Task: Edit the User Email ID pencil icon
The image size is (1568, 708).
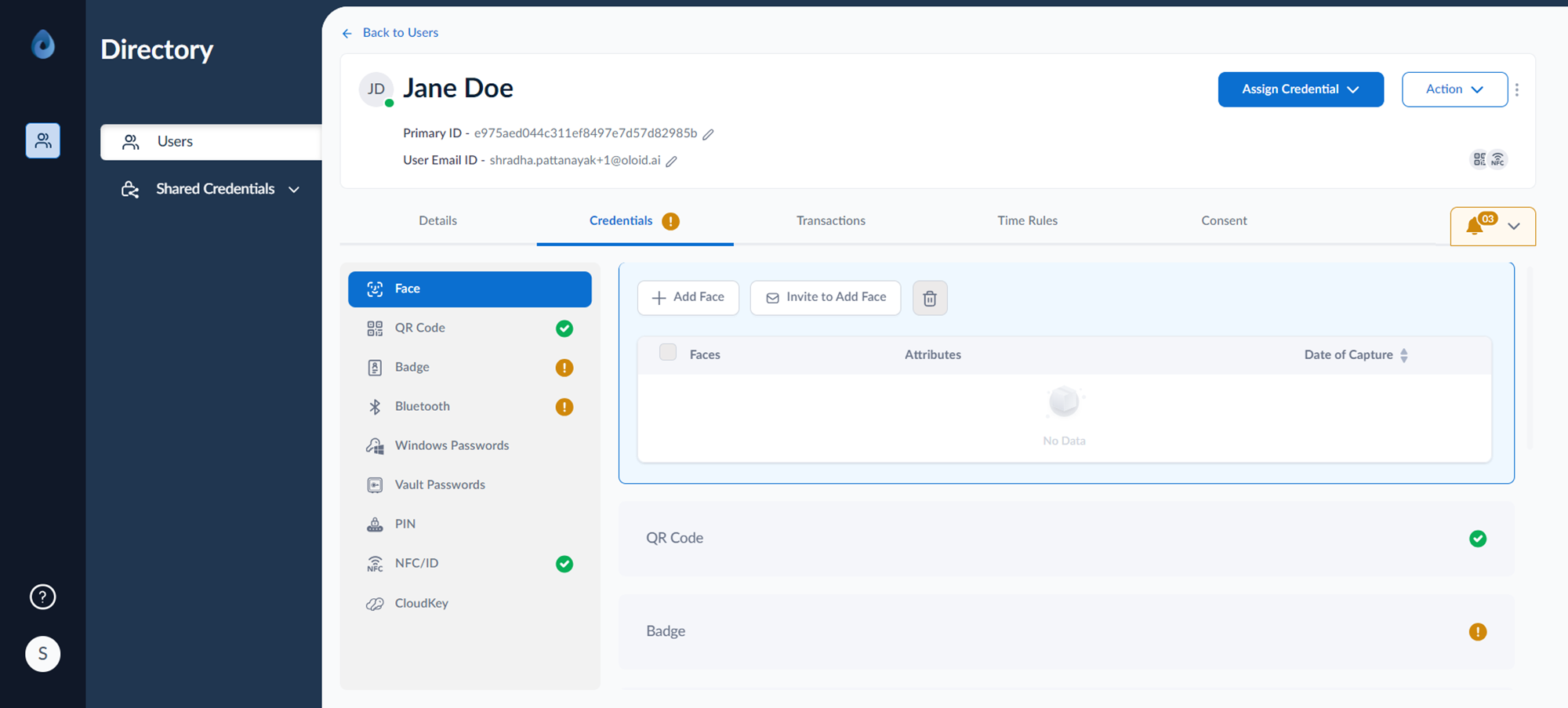Action: [x=671, y=162]
